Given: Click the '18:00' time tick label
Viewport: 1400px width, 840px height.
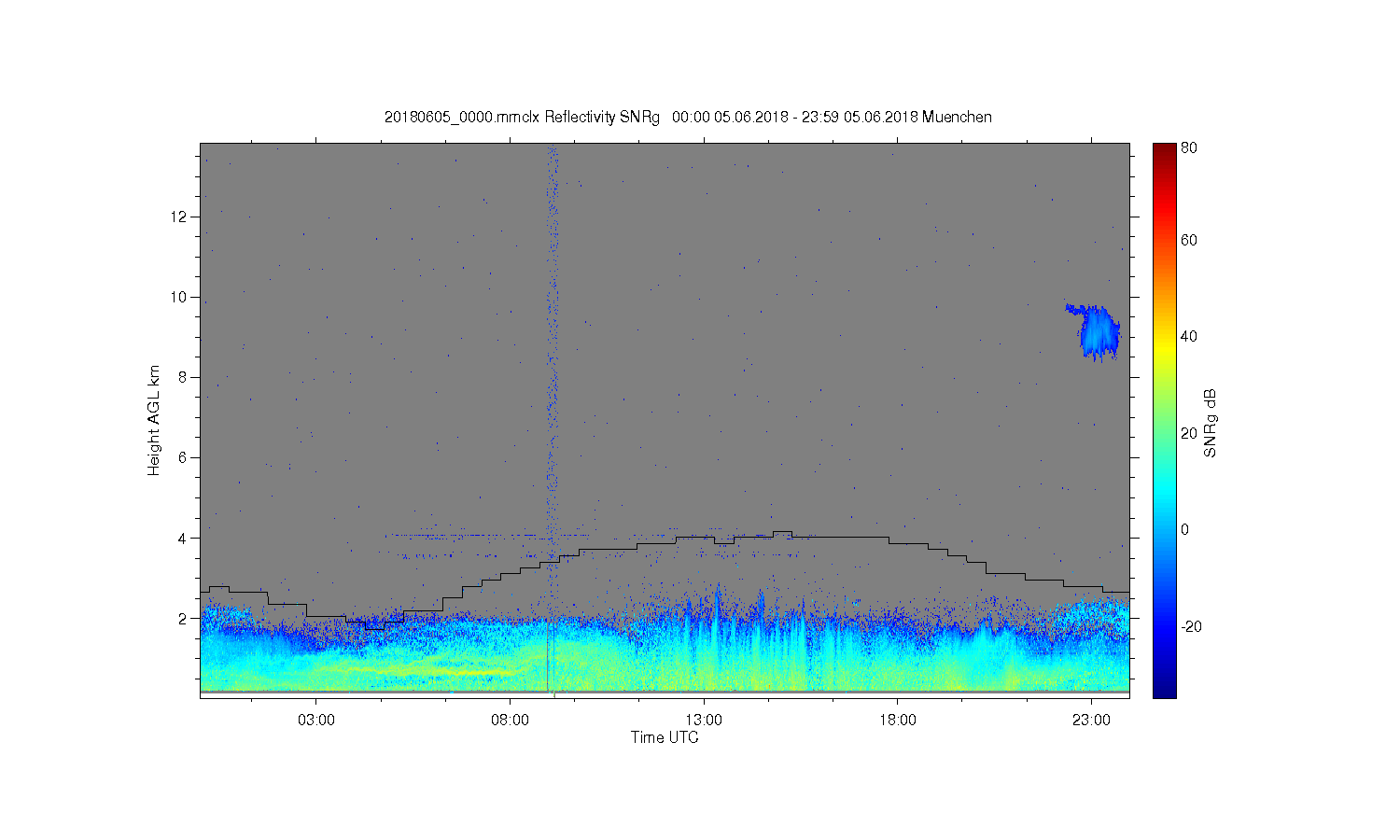Looking at the screenshot, I should coord(897,721).
